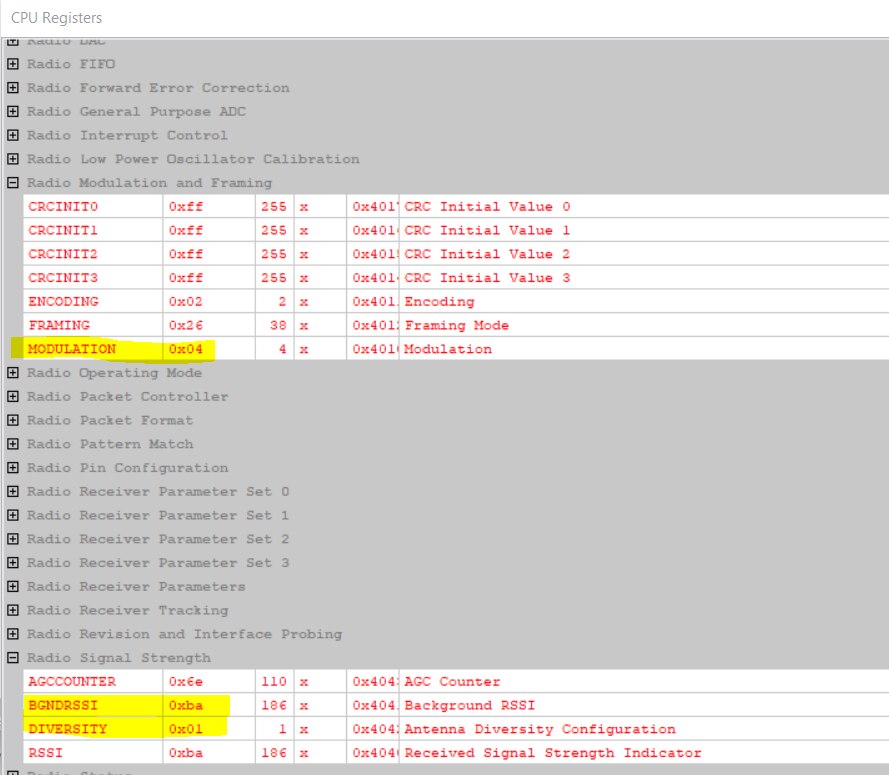The width and height of the screenshot is (889, 775).
Task: Click the CRCINIT0 hex value 0xff
Action: (x=186, y=207)
